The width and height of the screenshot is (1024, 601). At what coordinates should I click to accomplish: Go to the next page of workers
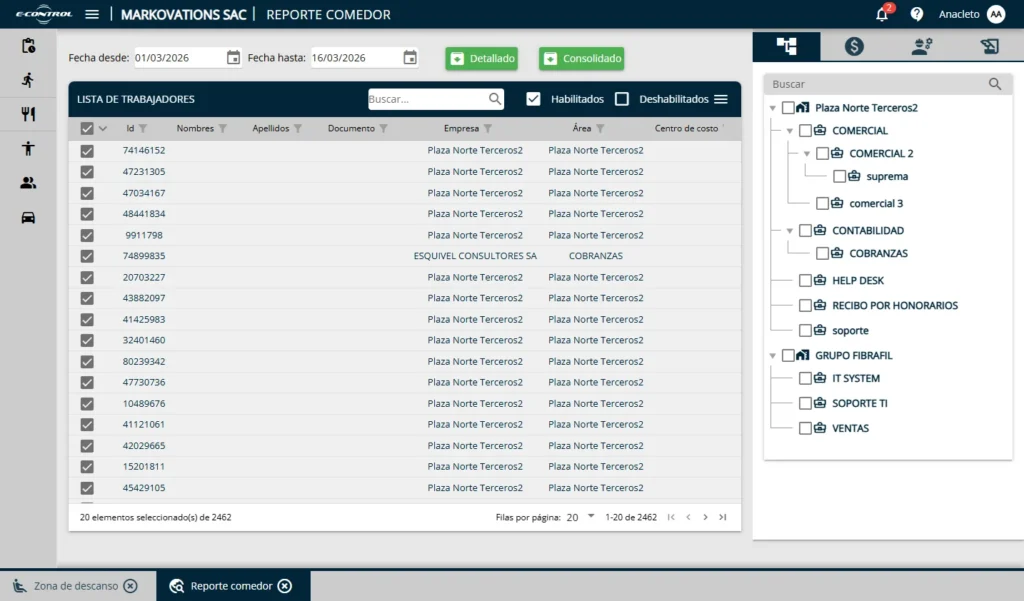coord(705,517)
